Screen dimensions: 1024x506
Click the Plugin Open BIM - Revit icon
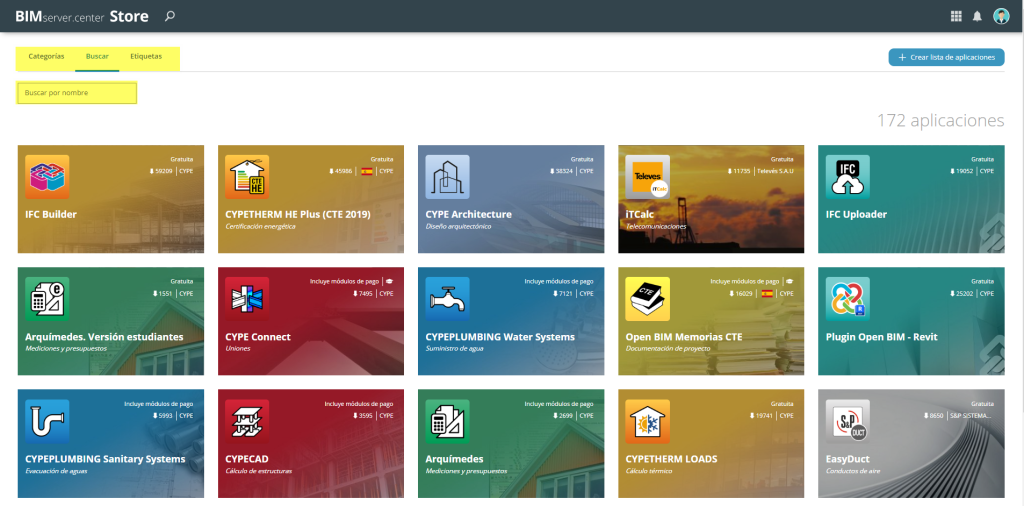847,299
